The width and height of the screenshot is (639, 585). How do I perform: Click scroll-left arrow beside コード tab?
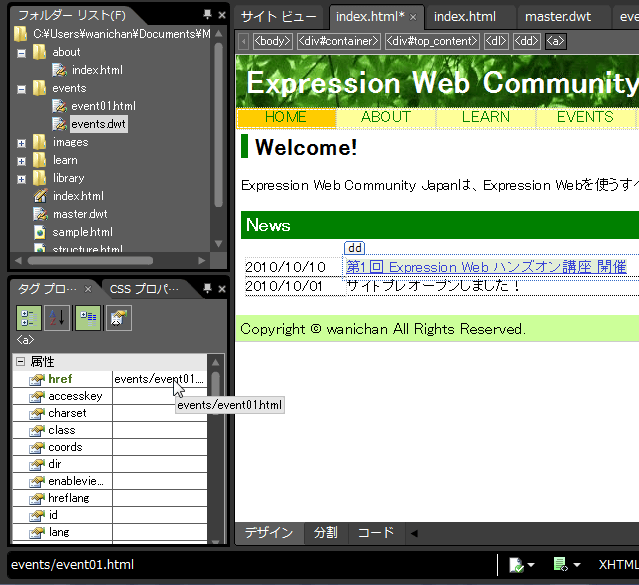(x=414, y=533)
